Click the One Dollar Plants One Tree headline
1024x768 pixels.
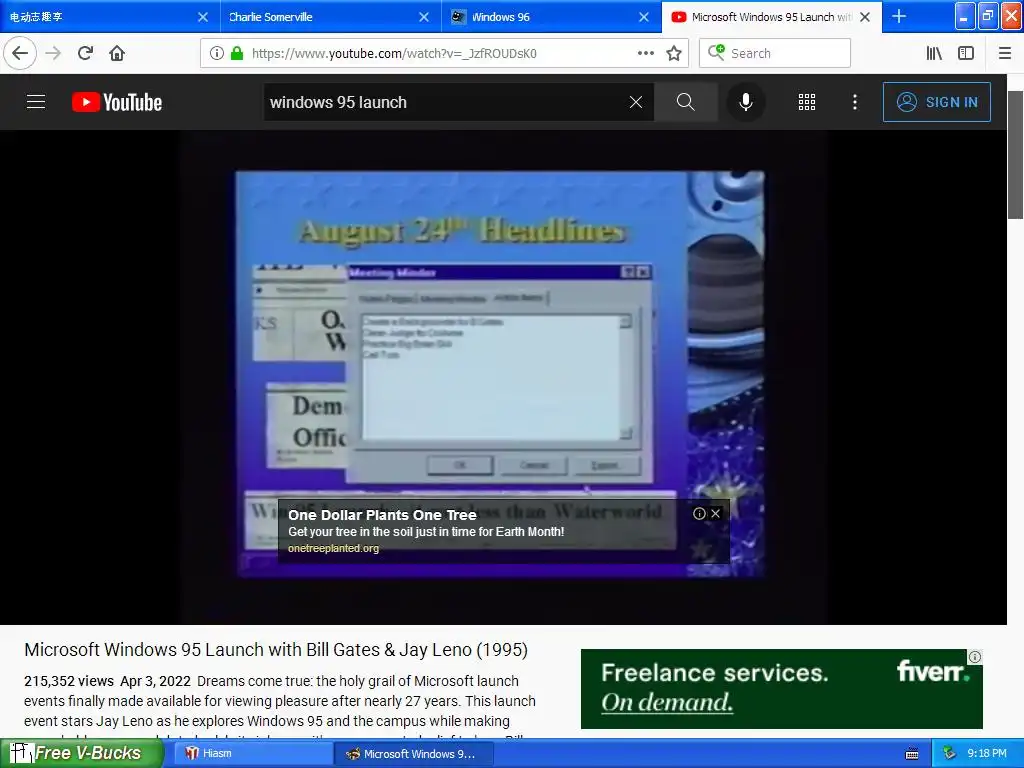pyautogui.click(x=382, y=515)
